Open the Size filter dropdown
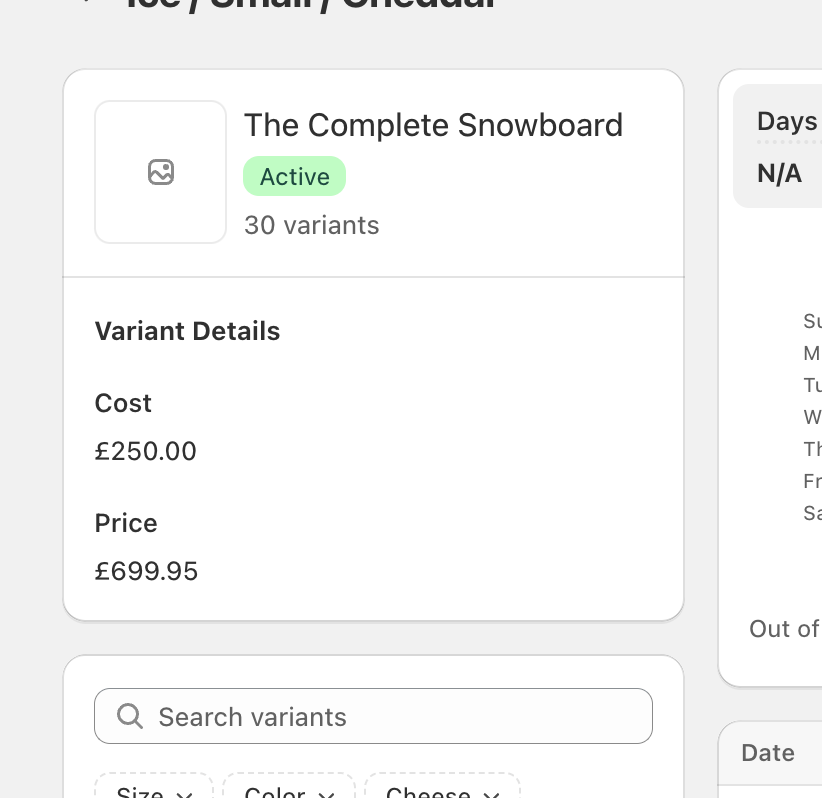This screenshot has width=822, height=798. 154,790
